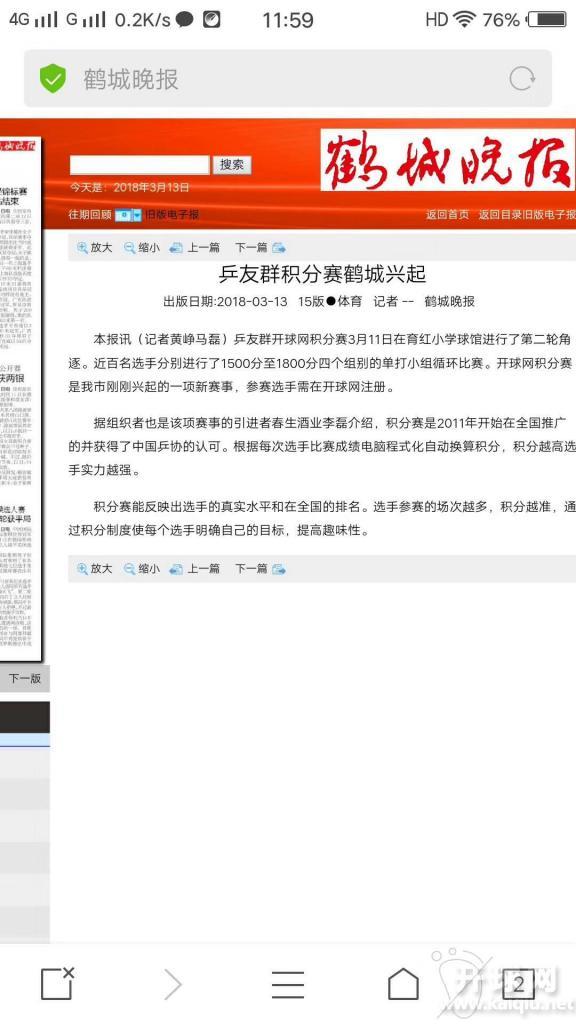Tap the 今天是: 2018年3月13日 date text

click(129, 187)
